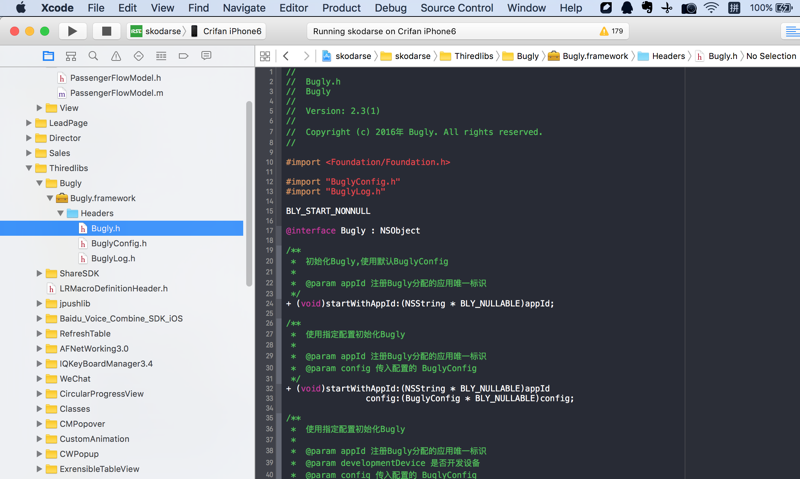Open the Test navigator diamond icon
The height and width of the screenshot is (479, 800).
pos(139,56)
